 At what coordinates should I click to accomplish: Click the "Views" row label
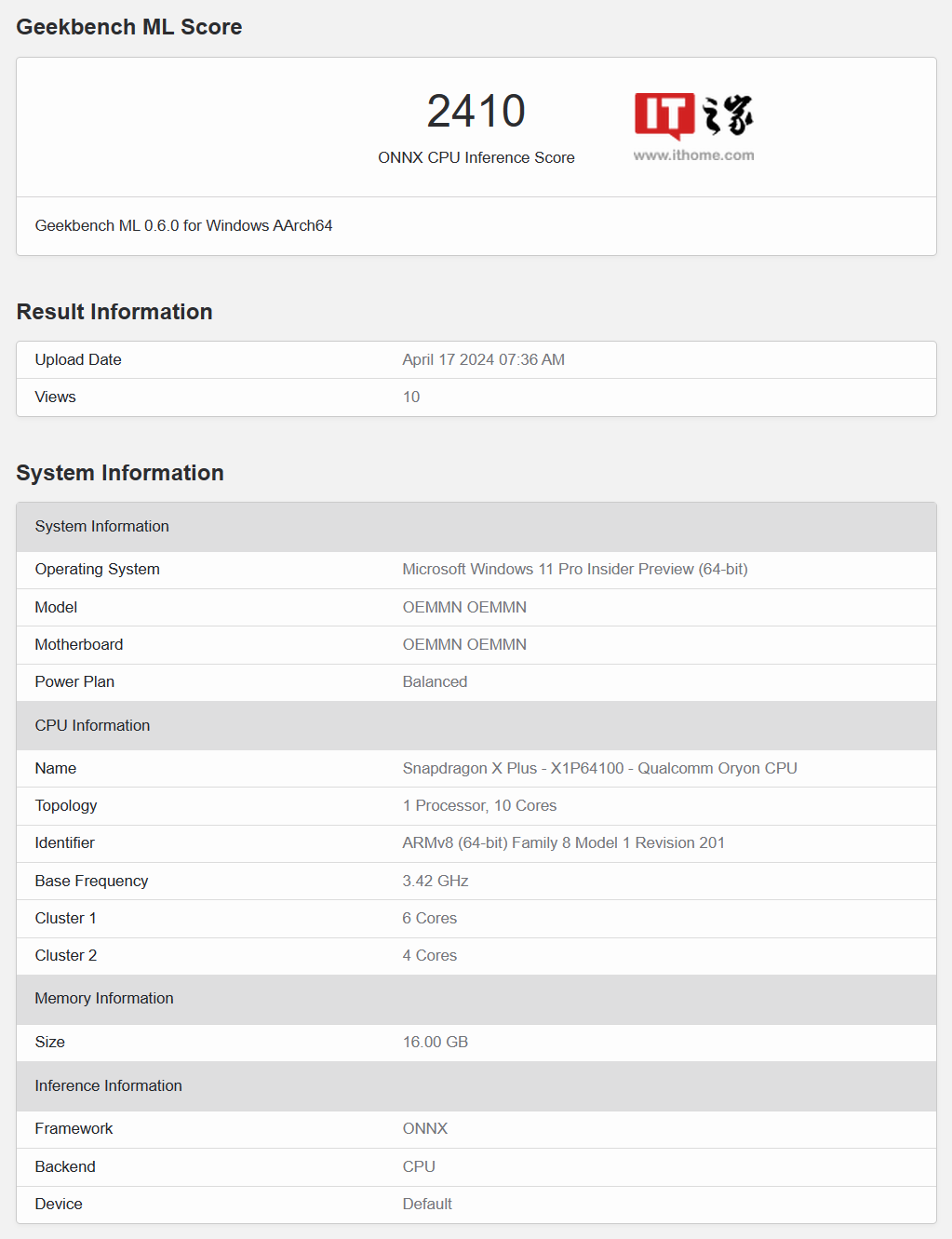[56, 397]
